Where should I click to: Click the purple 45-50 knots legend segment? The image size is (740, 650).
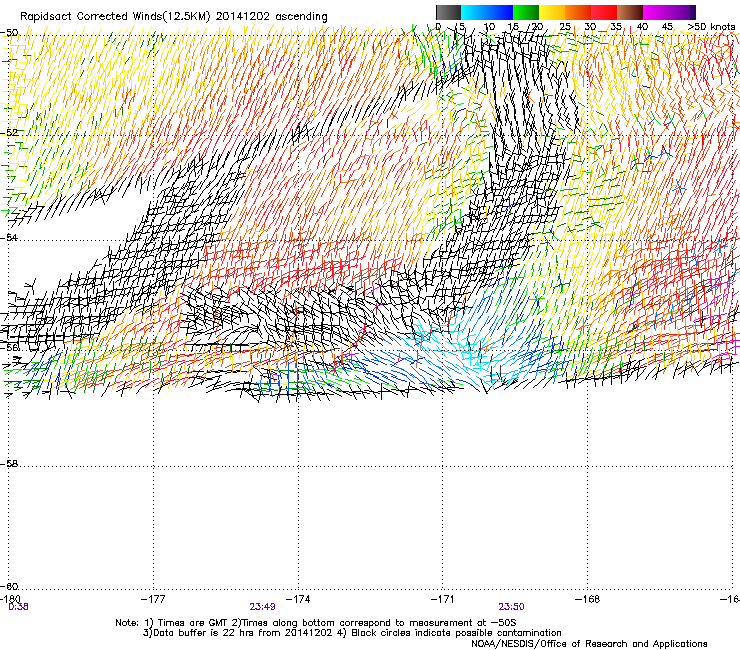682,12
